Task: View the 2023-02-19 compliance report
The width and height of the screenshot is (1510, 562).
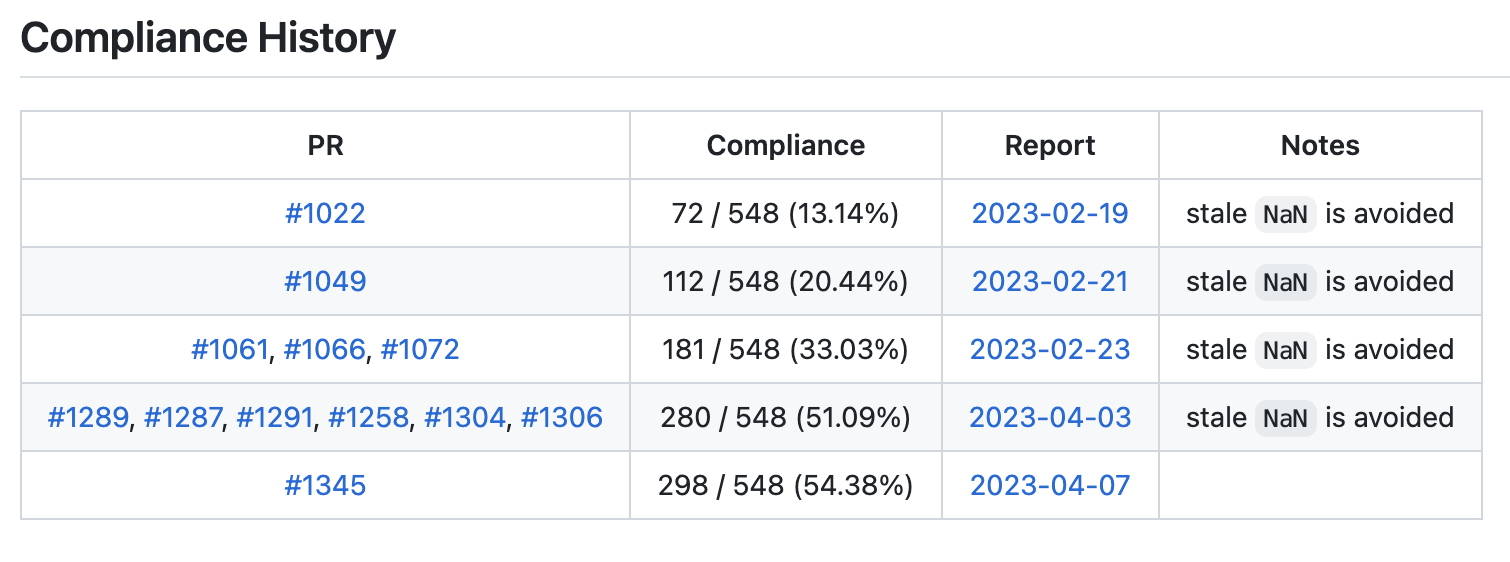Action: point(1050,214)
